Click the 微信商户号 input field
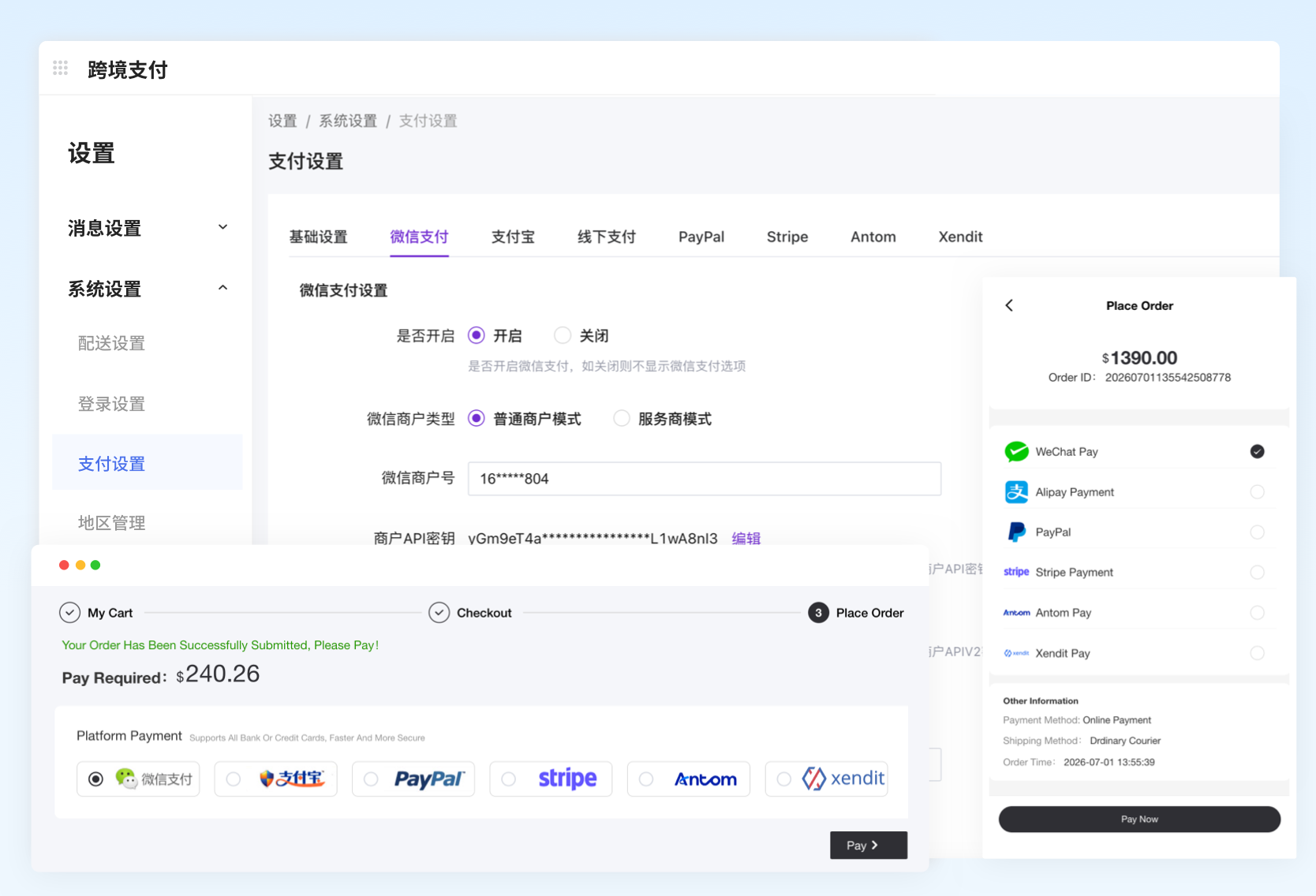Image resolution: width=1316 pixels, height=896 pixels. (x=705, y=479)
